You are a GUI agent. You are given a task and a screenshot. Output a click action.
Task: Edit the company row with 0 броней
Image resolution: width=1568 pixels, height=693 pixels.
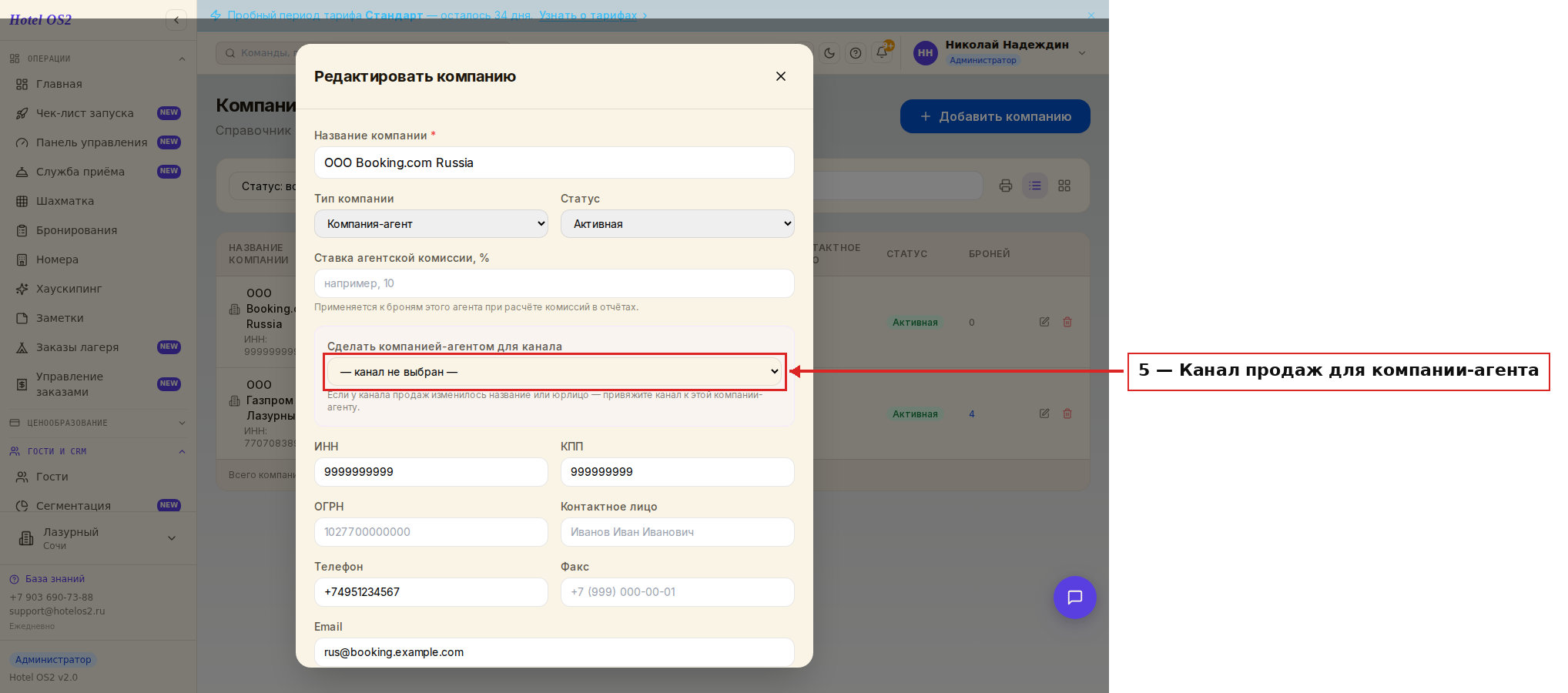coord(1044,322)
